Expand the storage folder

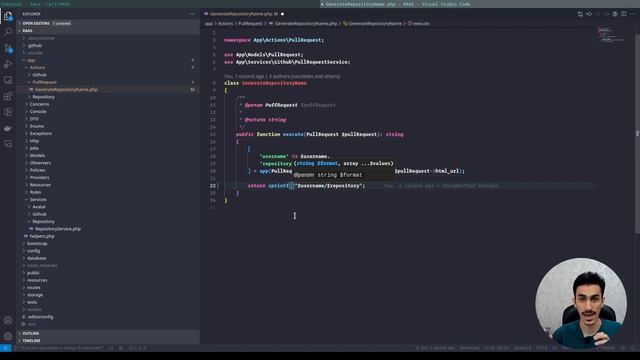pos(35,295)
